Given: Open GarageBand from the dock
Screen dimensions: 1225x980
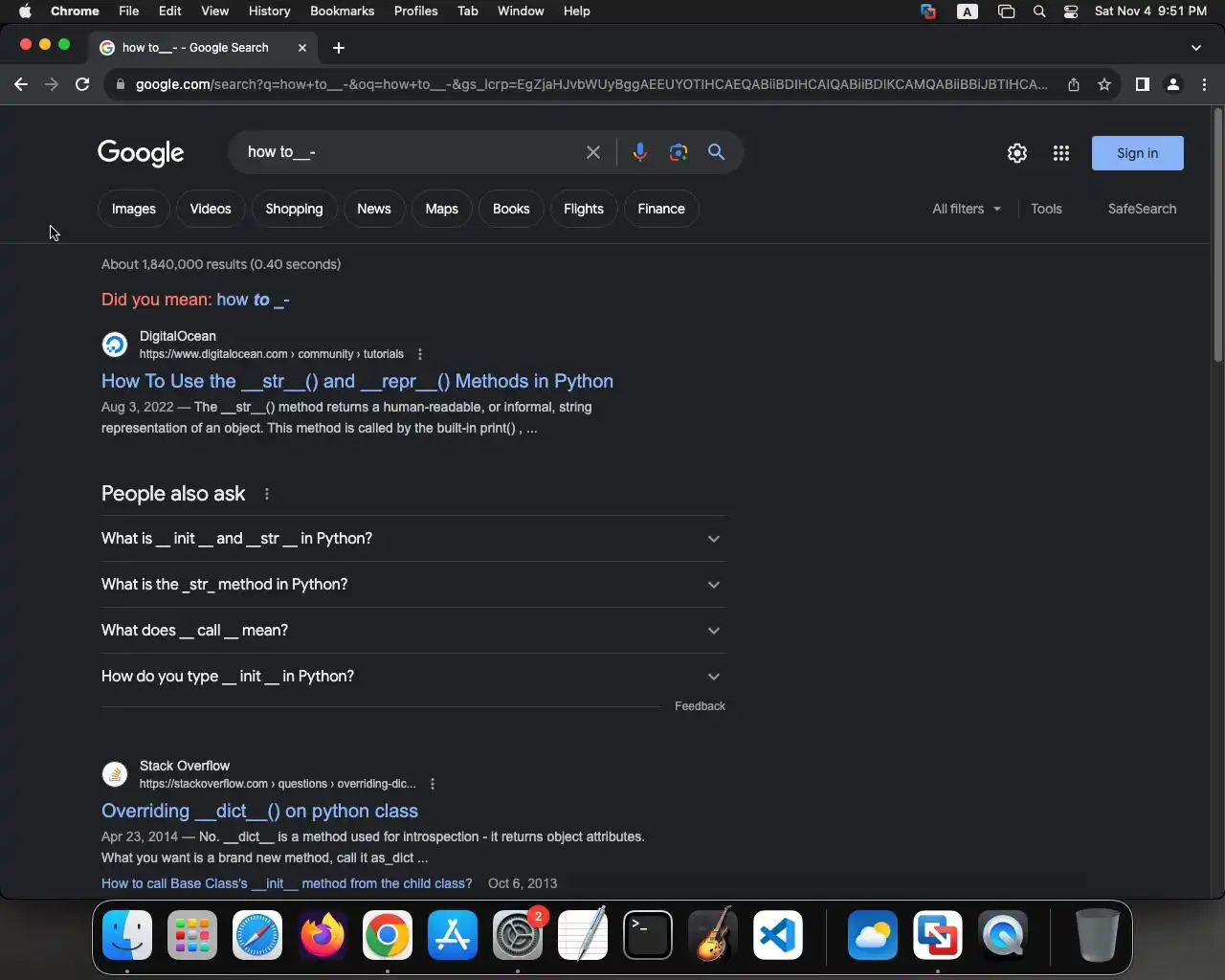Looking at the screenshot, I should (x=713, y=935).
